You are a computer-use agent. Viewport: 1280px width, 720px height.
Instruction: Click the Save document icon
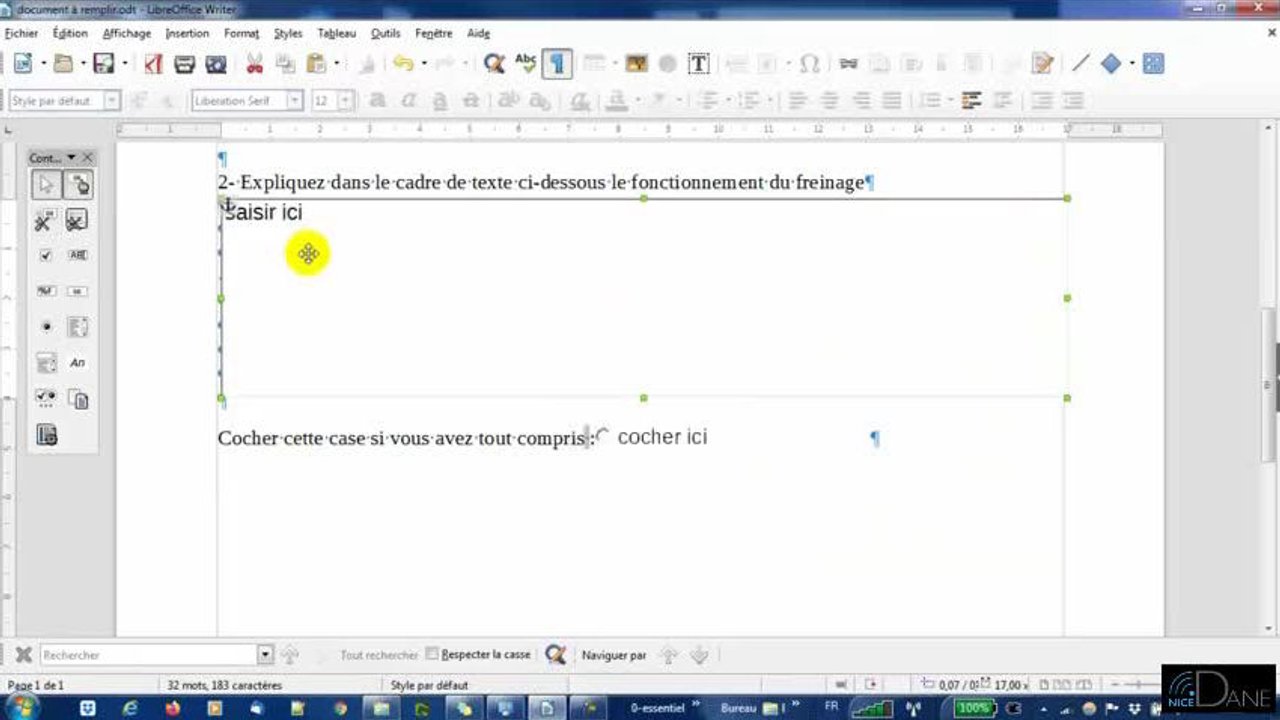click(103, 64)
